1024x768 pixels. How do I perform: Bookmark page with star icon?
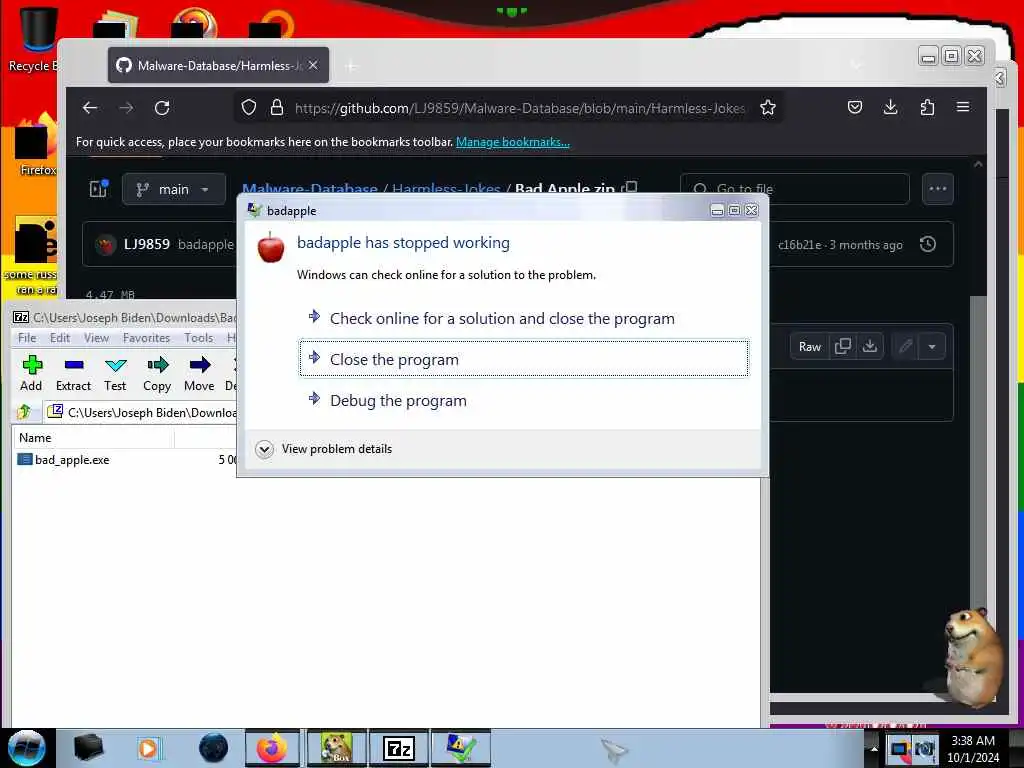tap(768, 107)
